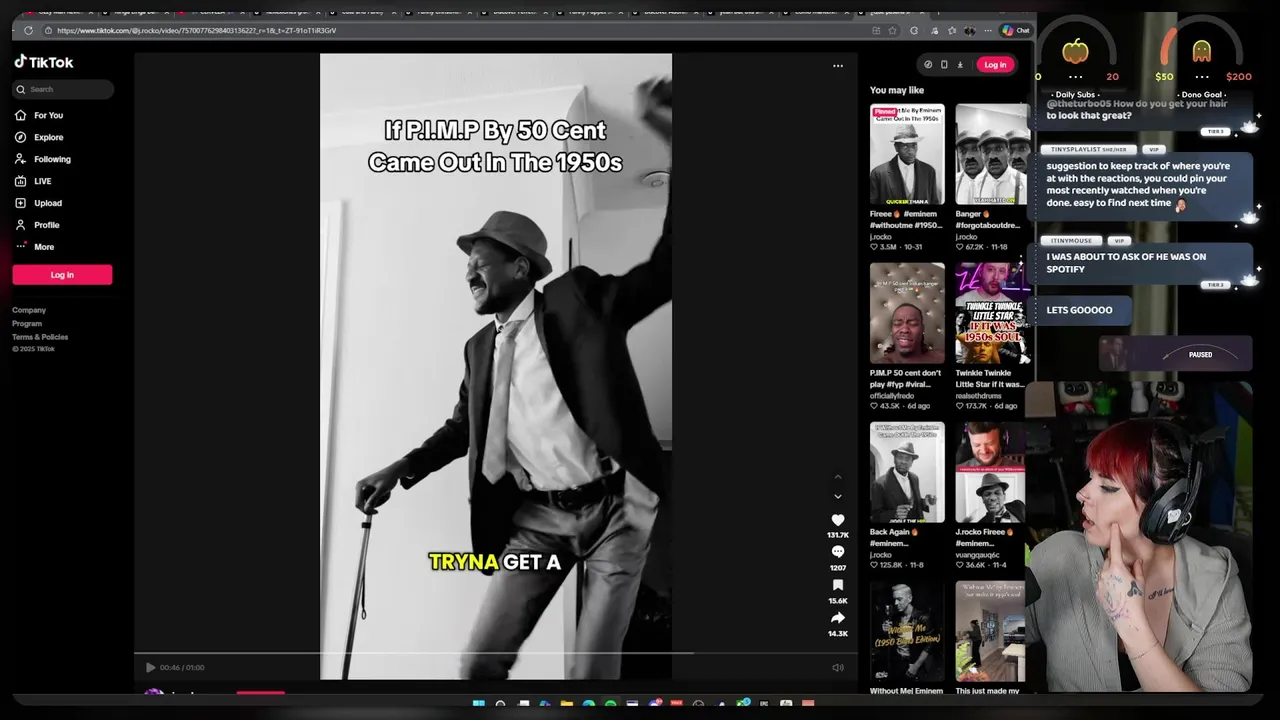The image size is (1280, 720).
Task: Click the 'You may like' heading
Action: (897, 90)
